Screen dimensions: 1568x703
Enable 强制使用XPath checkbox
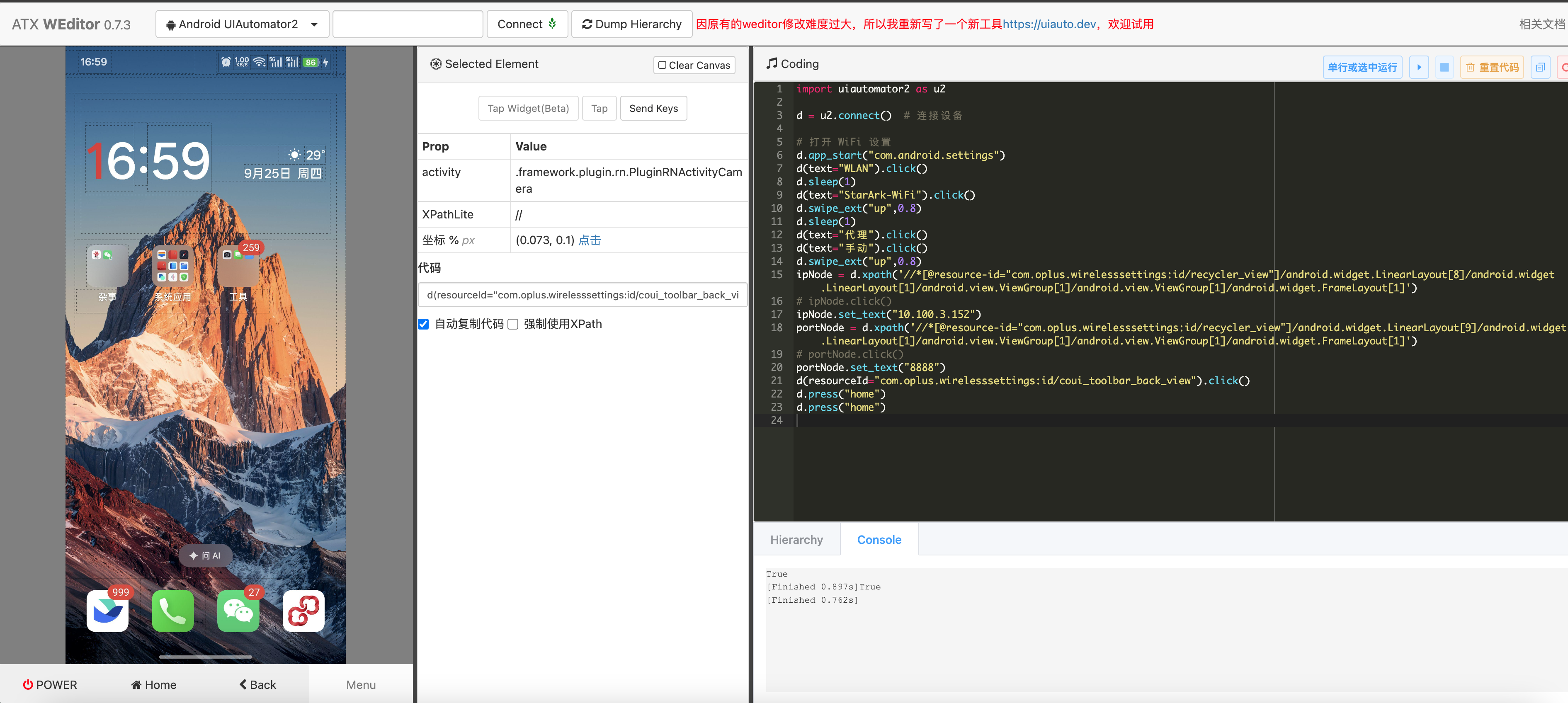pyautogui.click(x=513, y=324)
